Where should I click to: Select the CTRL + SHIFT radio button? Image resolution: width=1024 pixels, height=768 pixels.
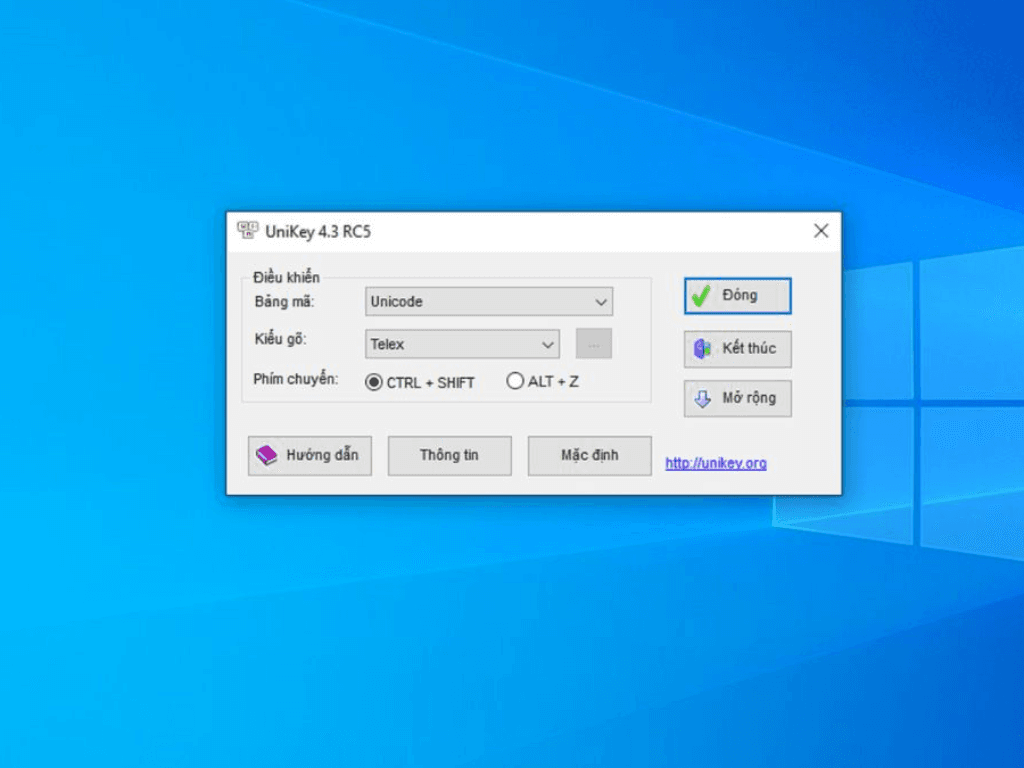[374, 382]
